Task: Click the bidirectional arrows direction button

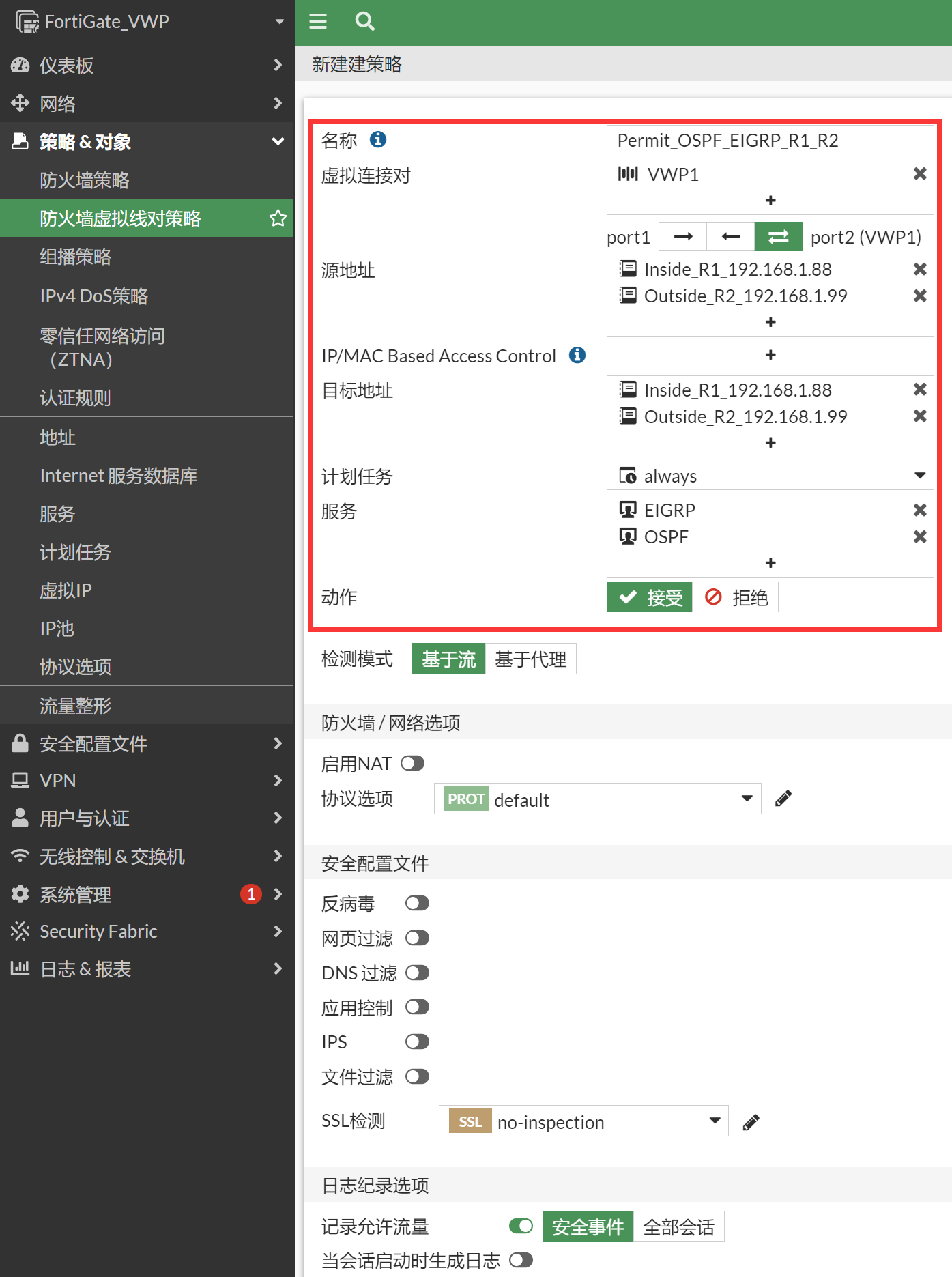Action: tap(778, 237)
